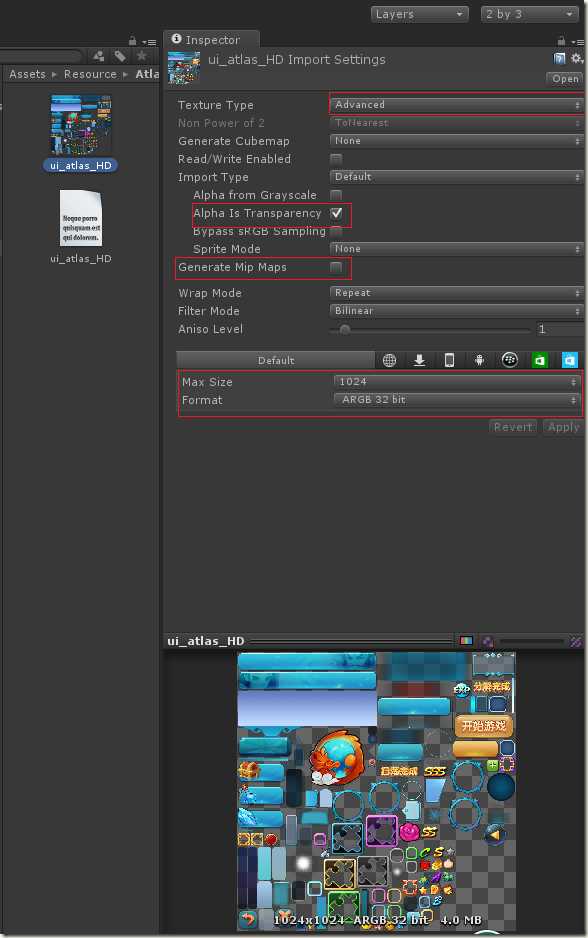Image resolution: width=588 pixels, height=938 pixels.
Task: Enable the Alpha from Grayscale checkbox
Action: pos(336,195)
